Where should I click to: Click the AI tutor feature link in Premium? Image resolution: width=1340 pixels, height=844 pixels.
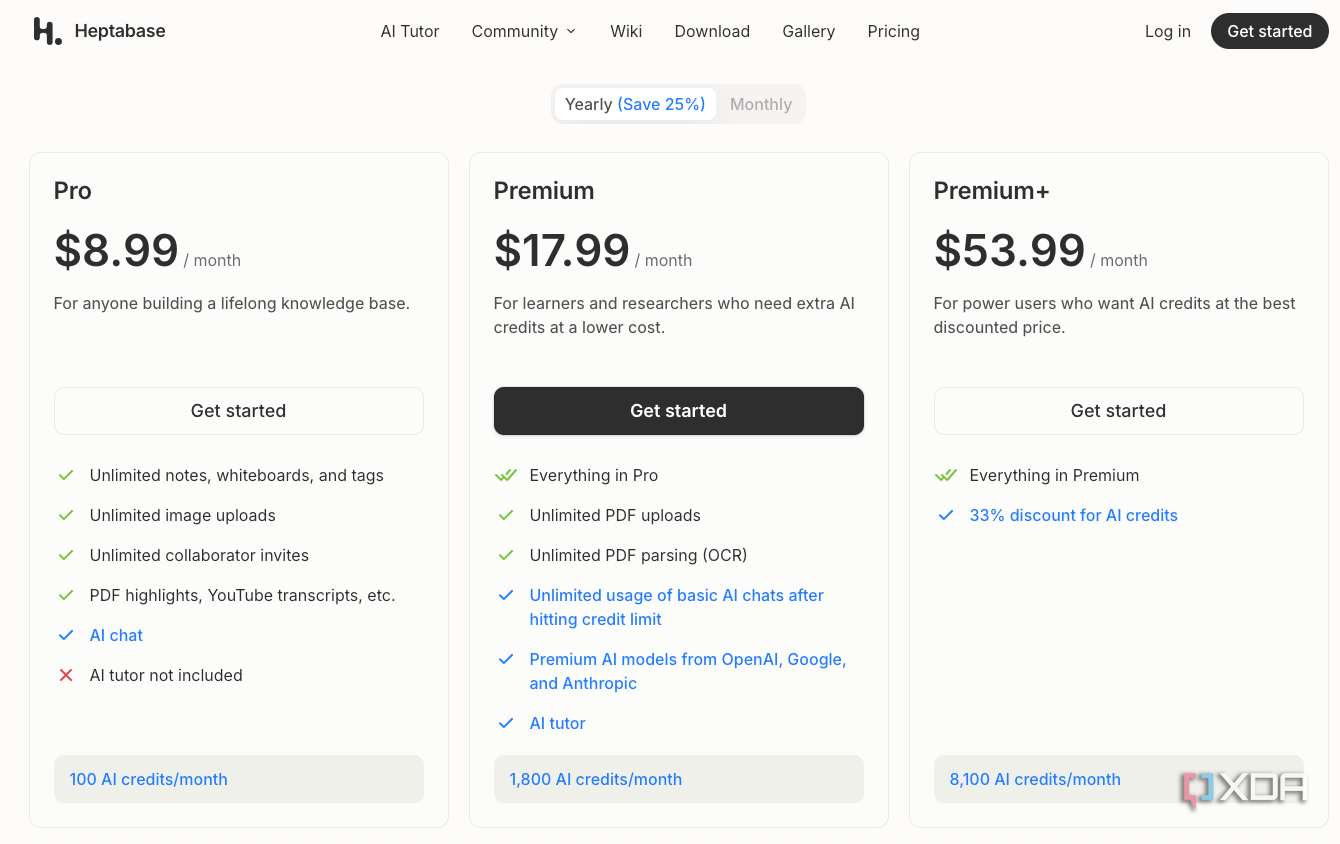pyautogui.click(x=557, y=723)
